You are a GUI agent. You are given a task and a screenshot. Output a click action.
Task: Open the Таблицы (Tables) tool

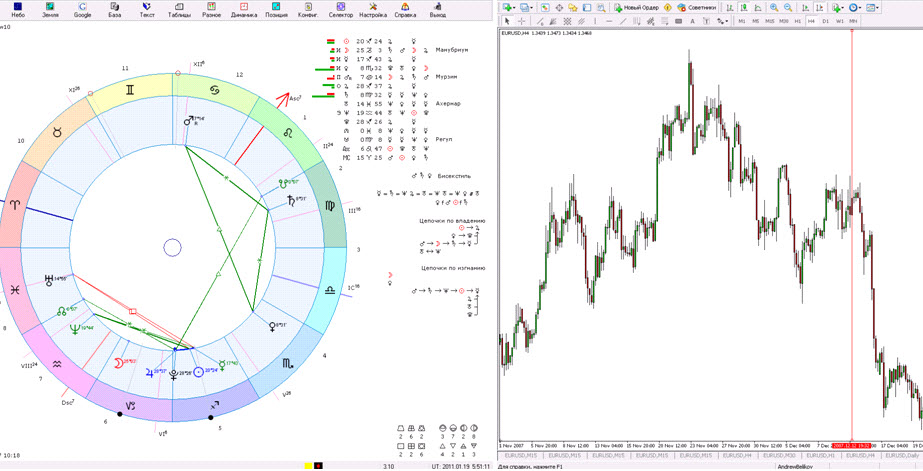180,10
